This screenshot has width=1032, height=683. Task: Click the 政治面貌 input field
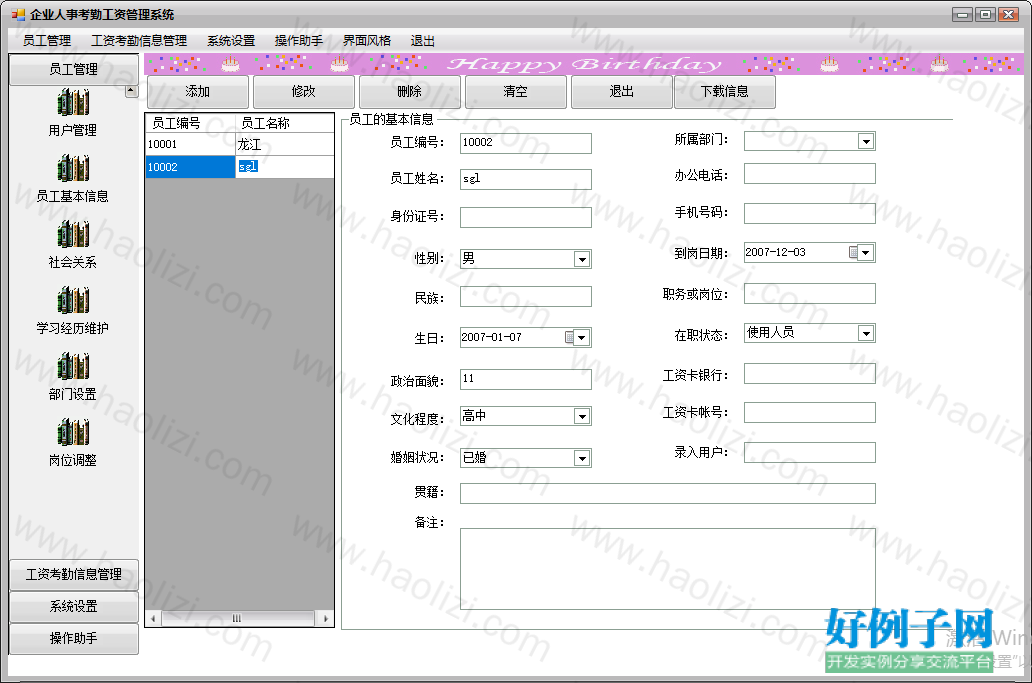point(525,379)
